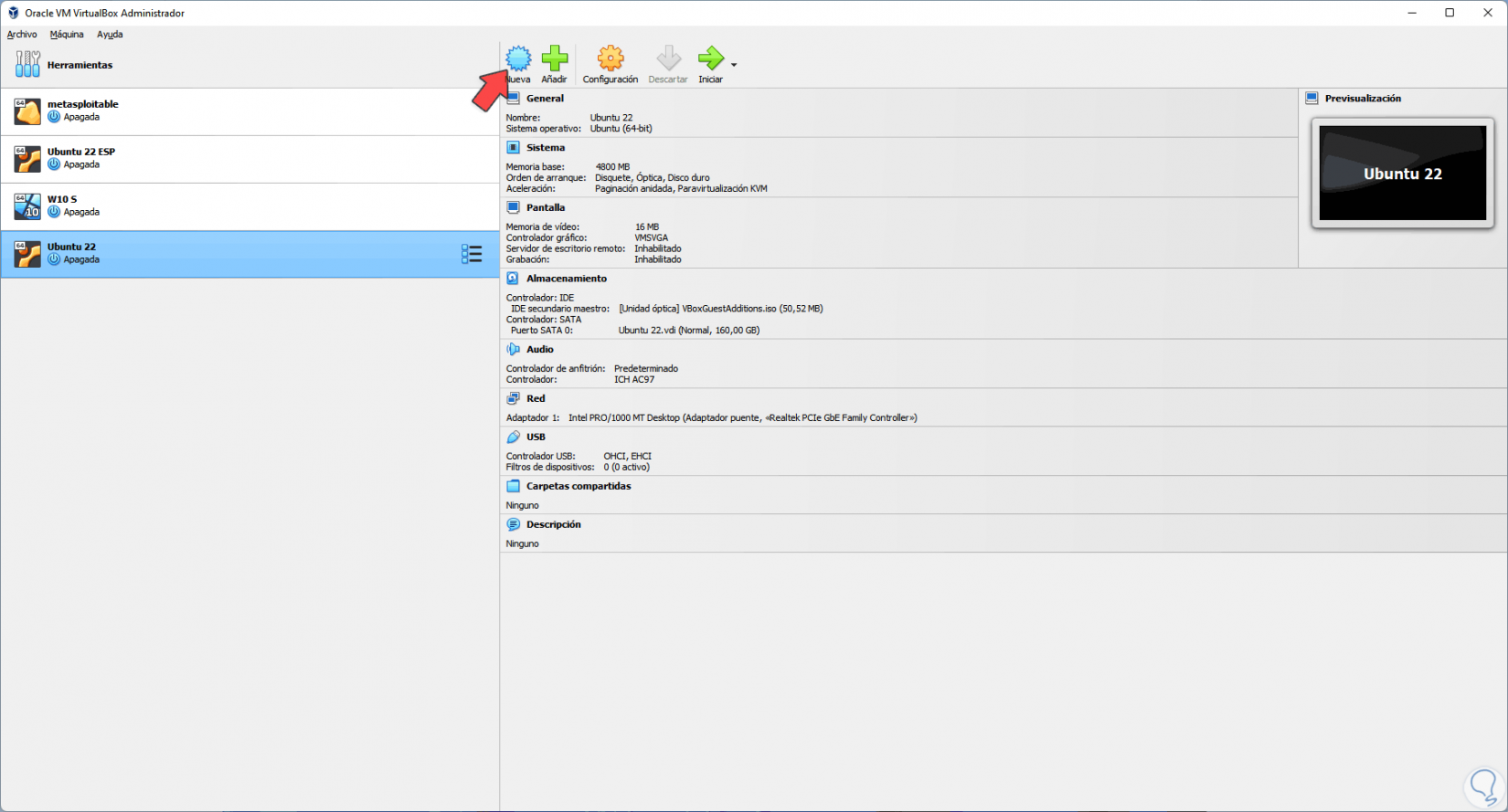Open the Pantalla settings heading link
Viewport: 1508px width, 812px height.
(x=546, y=208)
